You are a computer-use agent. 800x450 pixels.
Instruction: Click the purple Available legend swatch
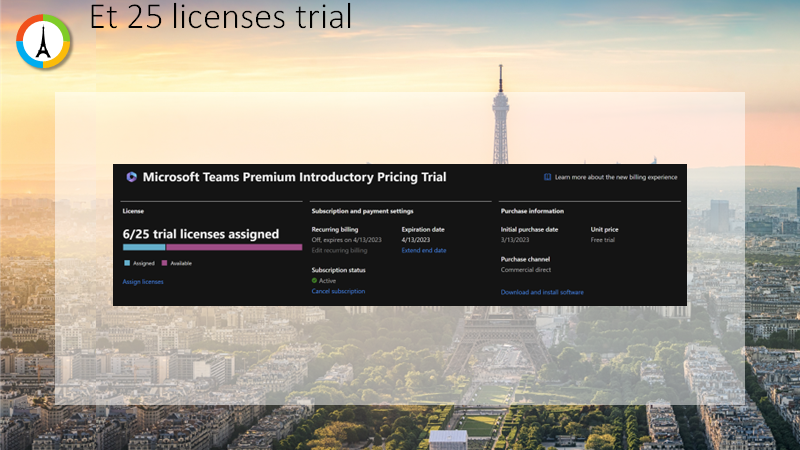tap(164, 263)
